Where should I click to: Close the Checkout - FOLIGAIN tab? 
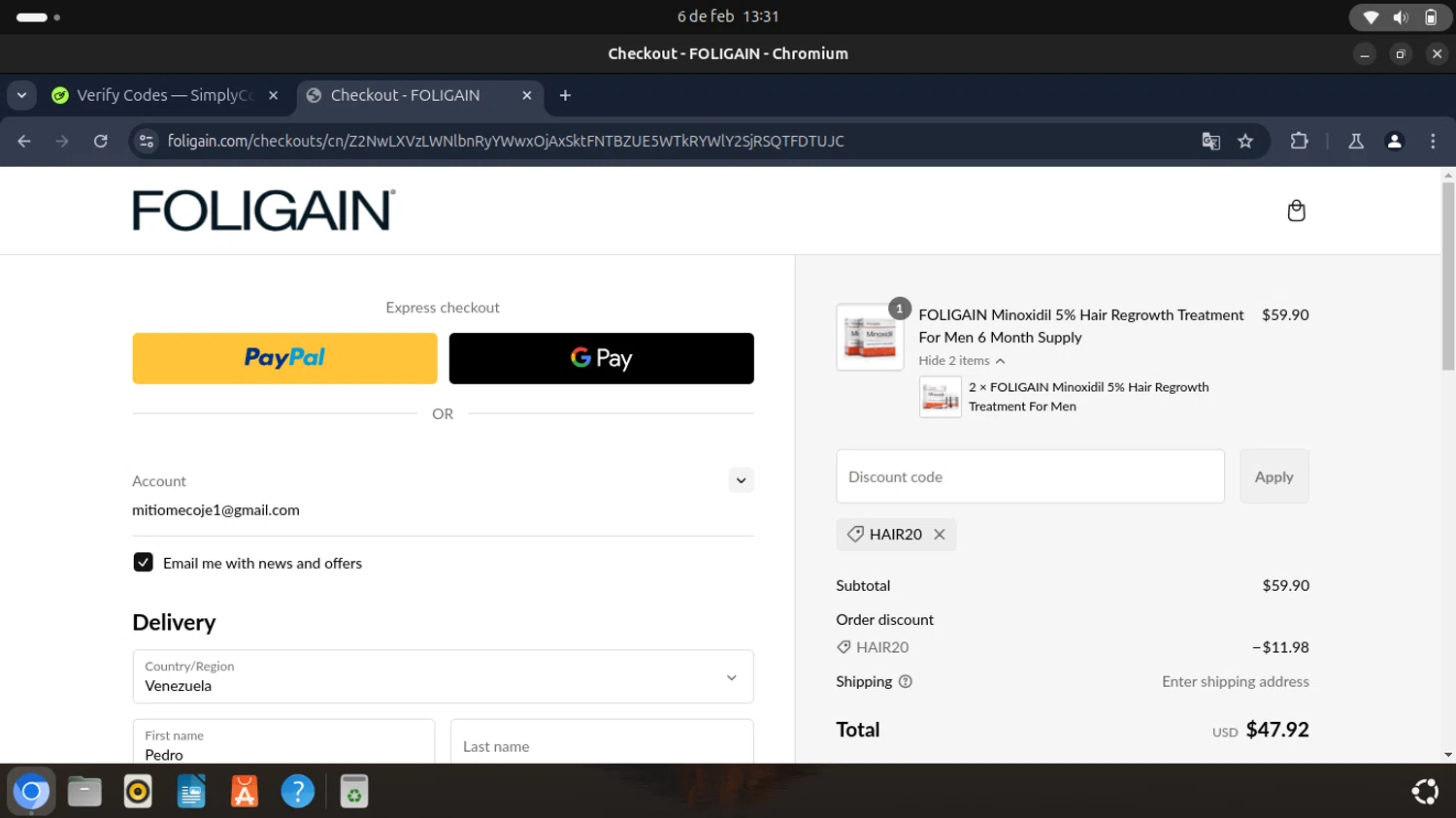click(x=527, y=95)
